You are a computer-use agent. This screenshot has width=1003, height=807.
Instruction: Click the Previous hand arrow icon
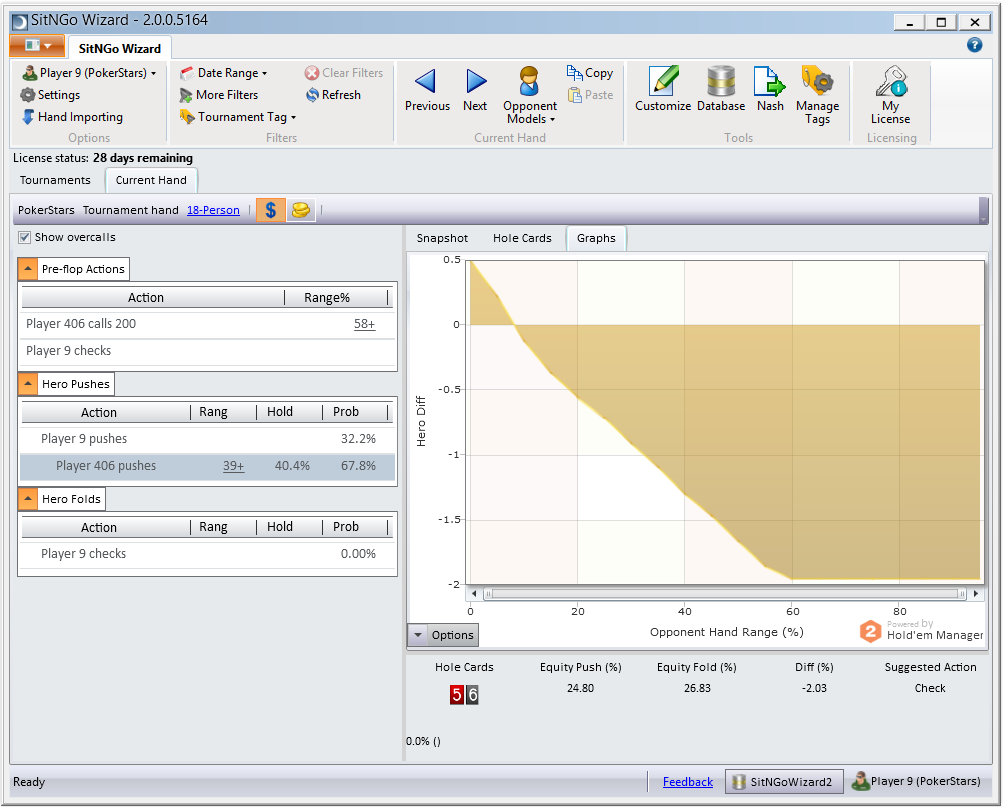(x=426, y=82)
